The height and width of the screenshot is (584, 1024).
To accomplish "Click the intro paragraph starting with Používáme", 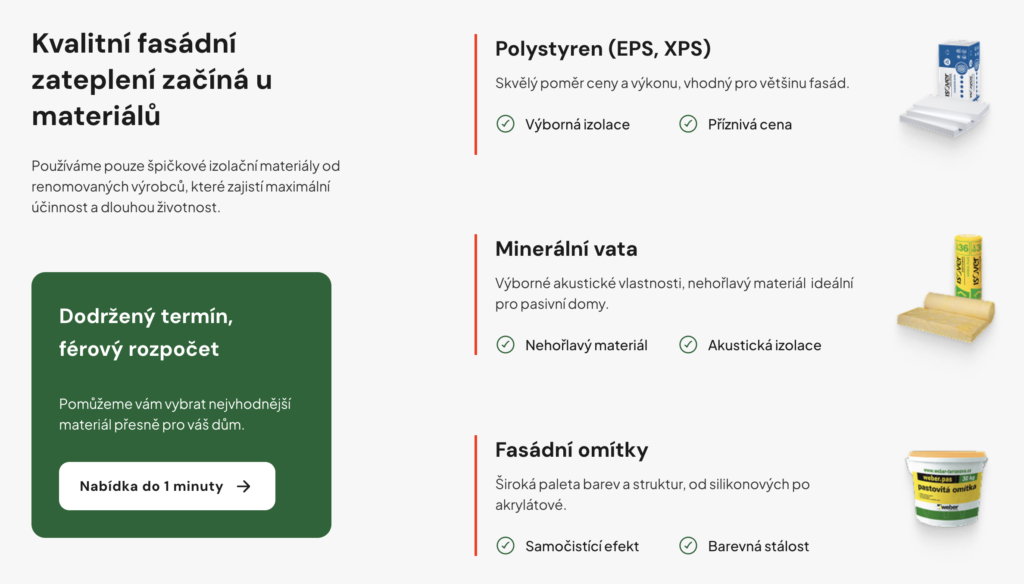I will click(x=186, y=186).
